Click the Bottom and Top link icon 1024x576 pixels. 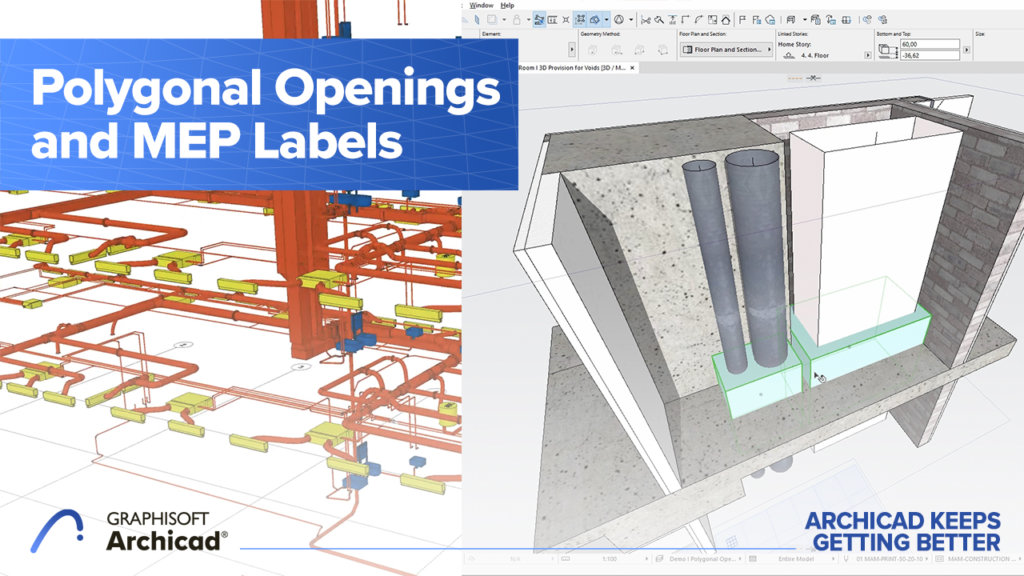pyautogui.click(x=887, y=51)
